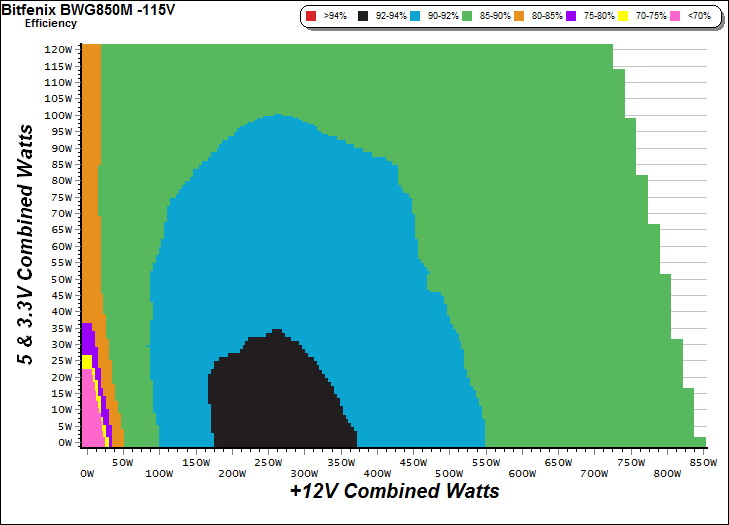This screenshot has width=729, height=525.
Task: Click the 120W tick label on vertical axis
Action: tap(60, 50)
